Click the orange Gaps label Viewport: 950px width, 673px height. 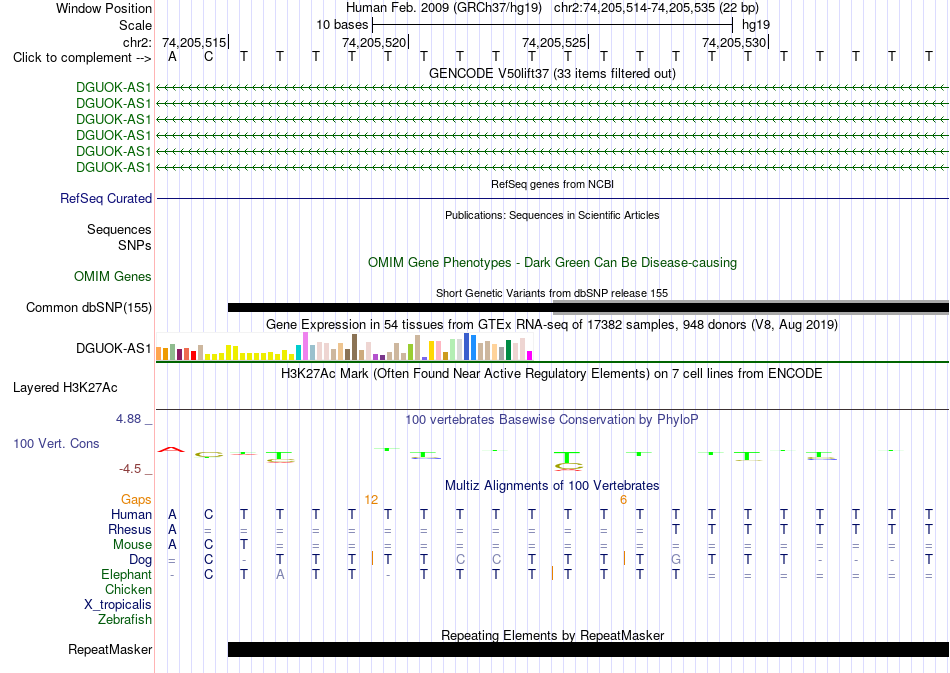pyautogui.click(x=136, y=499)
